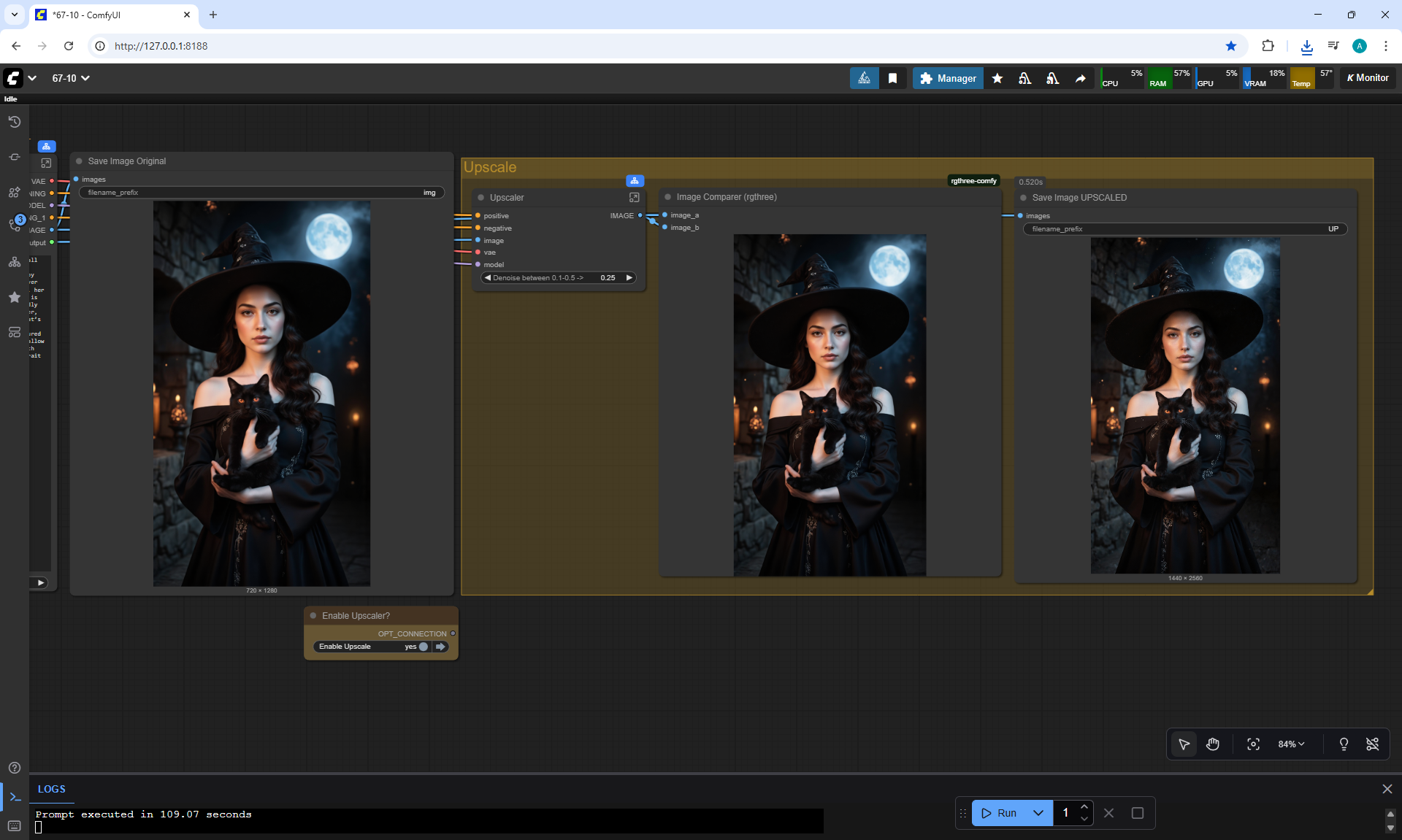
Task: Click the star icon in top toolbar
Action: [x=997, y=78]
